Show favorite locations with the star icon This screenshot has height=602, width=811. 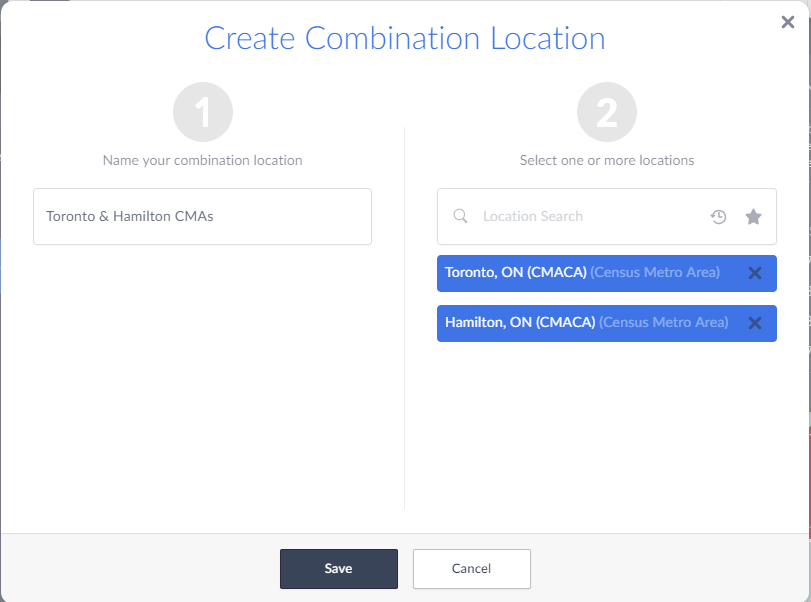(x=753, y=217)
